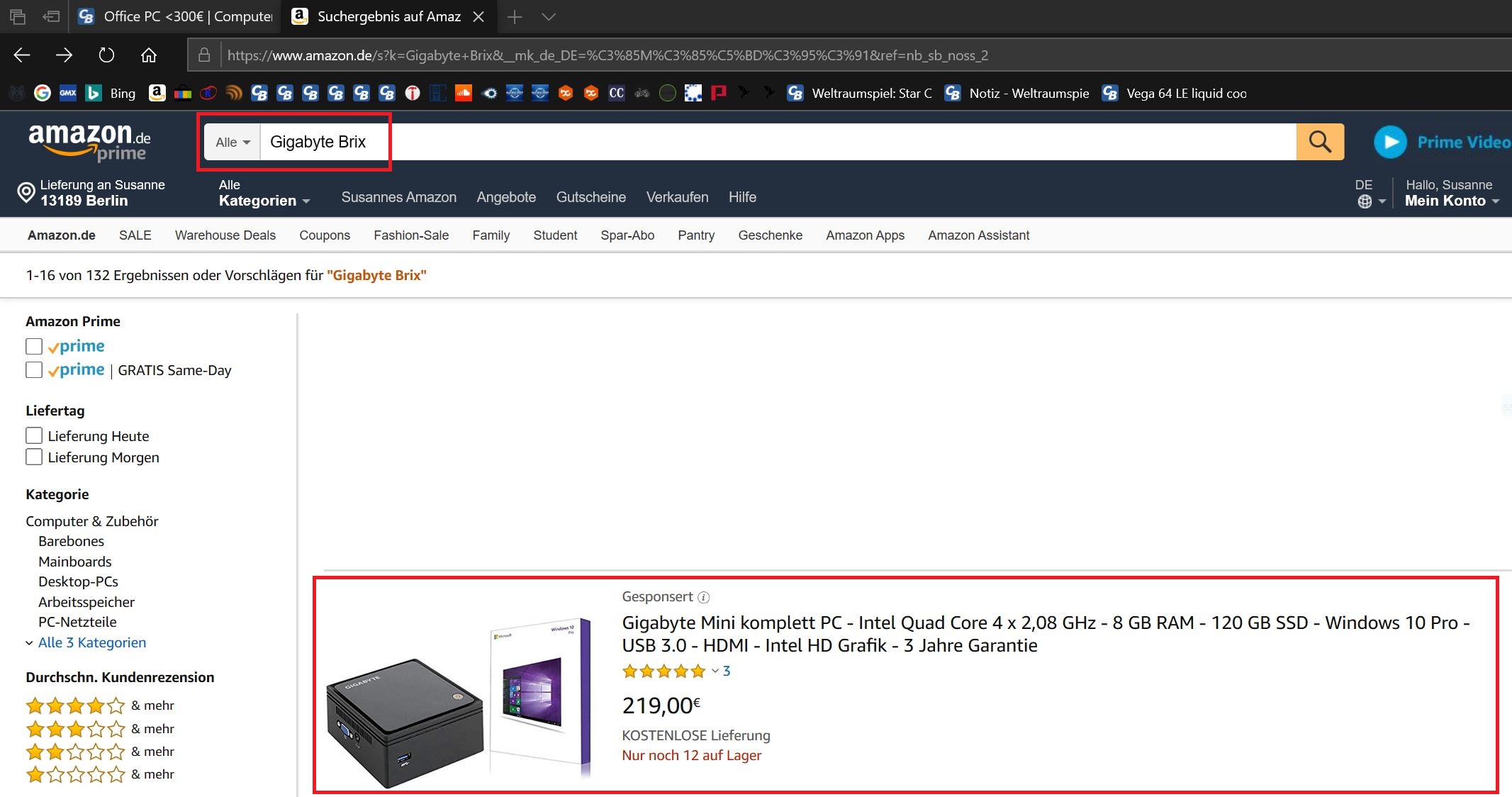Screen dimensions: 1512x797
Task: Open the GMX bookmark icon
Action: [68, 93]
